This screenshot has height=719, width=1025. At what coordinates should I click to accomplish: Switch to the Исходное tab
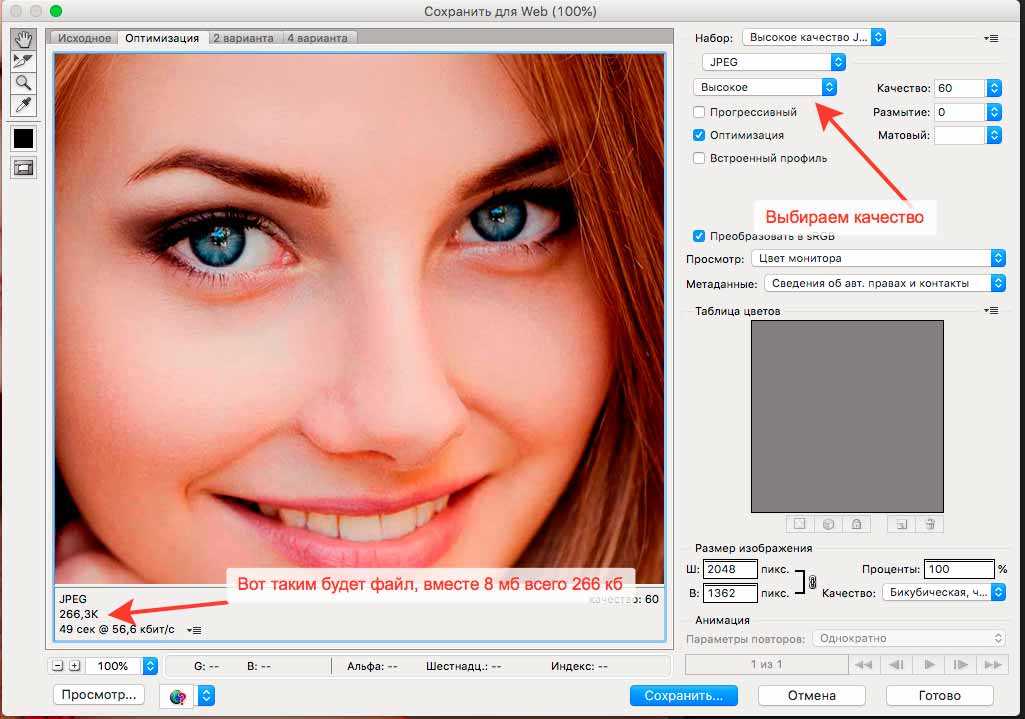pos(84,38)
